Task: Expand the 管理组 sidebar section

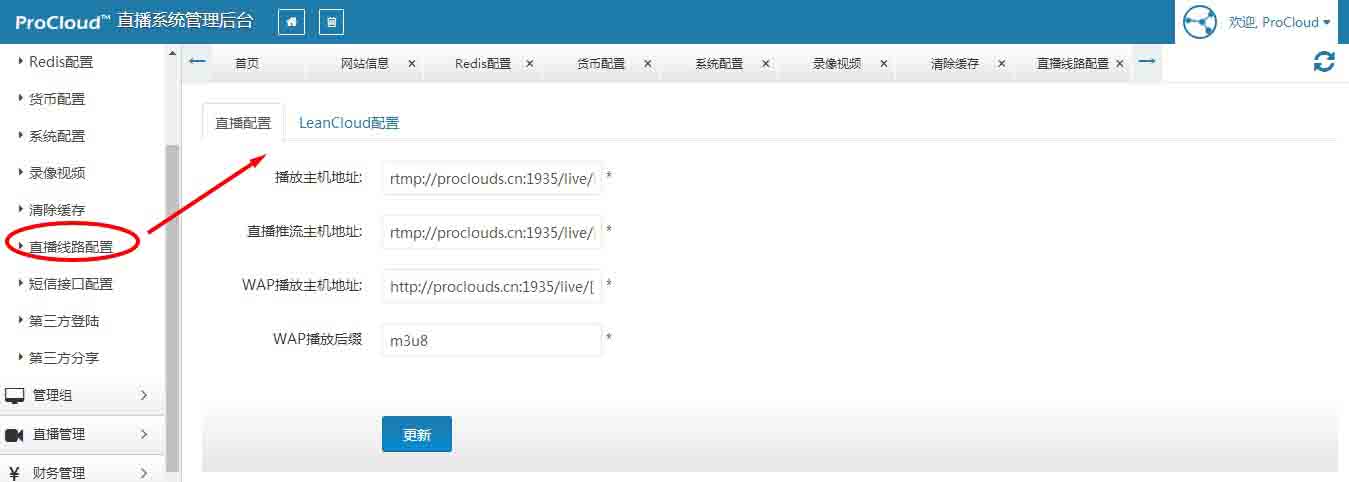Action: tap(82, 395)
